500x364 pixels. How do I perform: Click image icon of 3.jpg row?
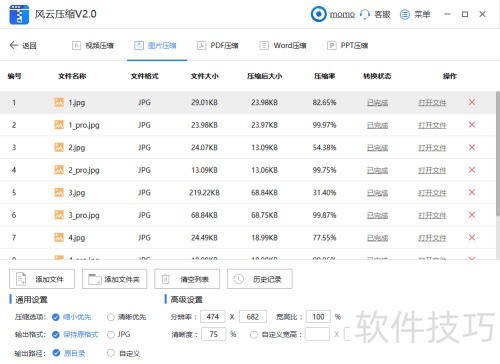pos(59,192)
